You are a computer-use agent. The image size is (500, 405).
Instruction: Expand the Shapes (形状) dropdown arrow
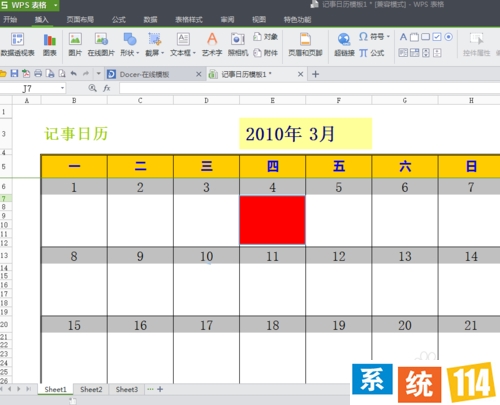point(137,53)
